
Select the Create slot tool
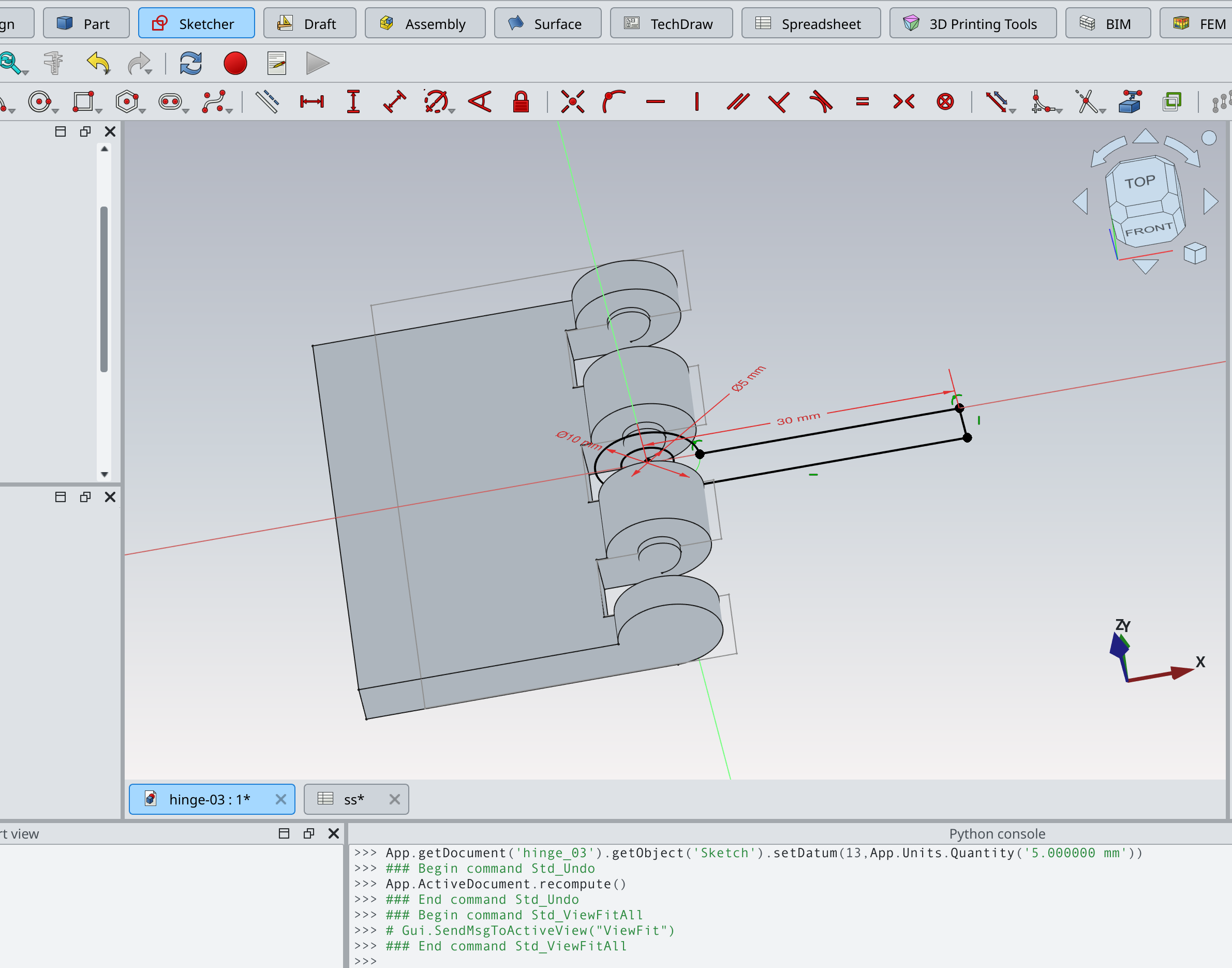(x=170, y=102)
